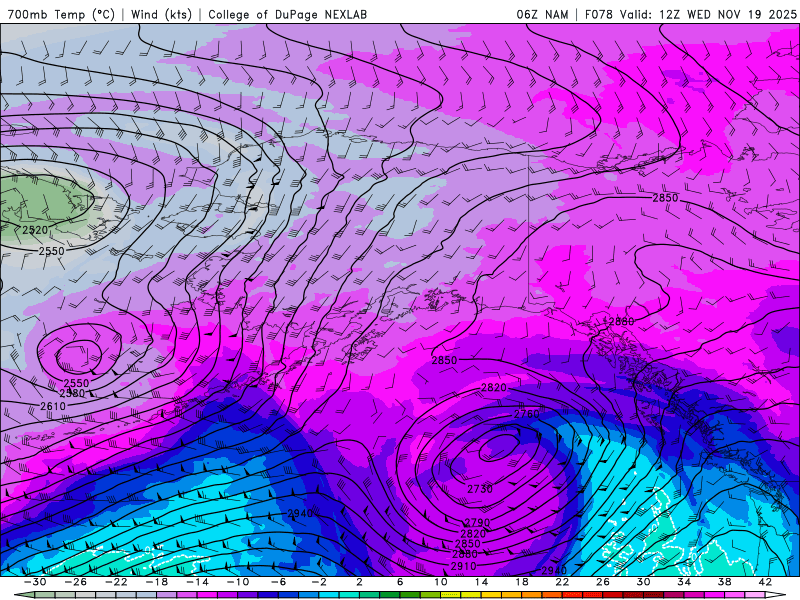Click the positive "10" value on the scale
This screenshot has height=600, width=800.
(441, 582)
